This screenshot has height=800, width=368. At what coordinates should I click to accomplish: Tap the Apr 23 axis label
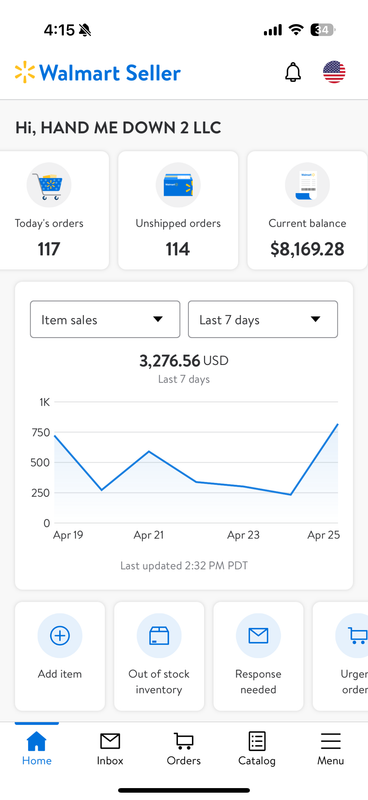pos(243,535)
